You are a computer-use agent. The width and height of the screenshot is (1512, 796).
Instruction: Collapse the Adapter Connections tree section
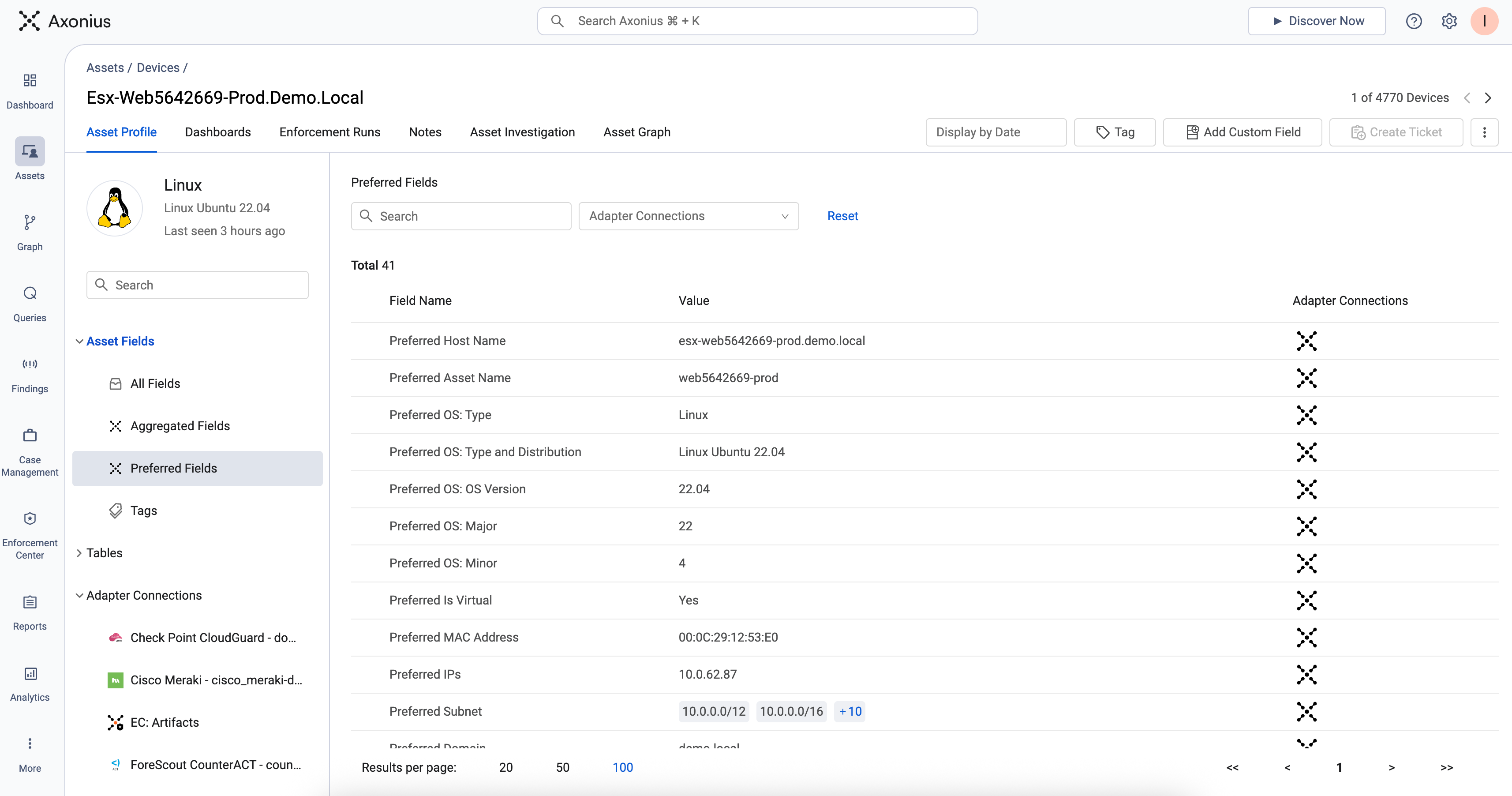pyautogui.click(x=79, y=595)
